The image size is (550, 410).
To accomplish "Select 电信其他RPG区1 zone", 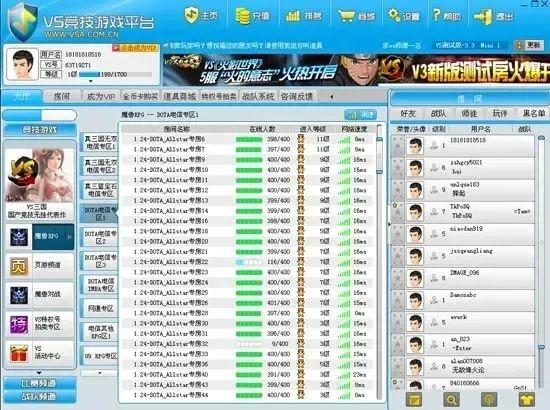I will click(100, 332).
